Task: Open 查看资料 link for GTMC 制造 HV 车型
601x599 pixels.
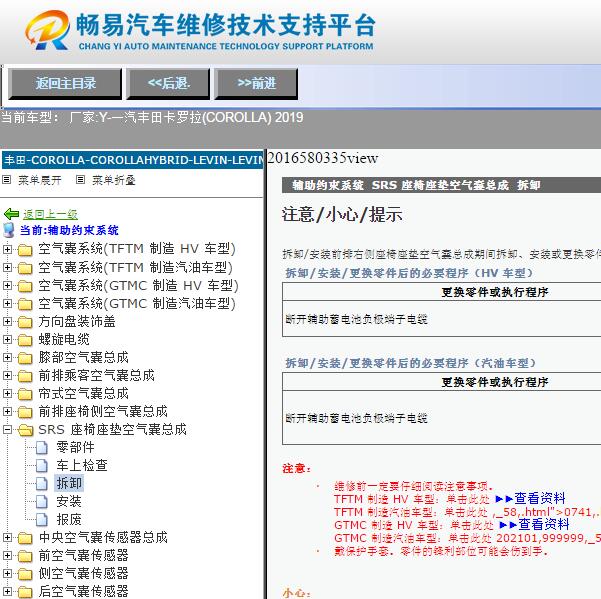Action: click(x=535, y=524)
